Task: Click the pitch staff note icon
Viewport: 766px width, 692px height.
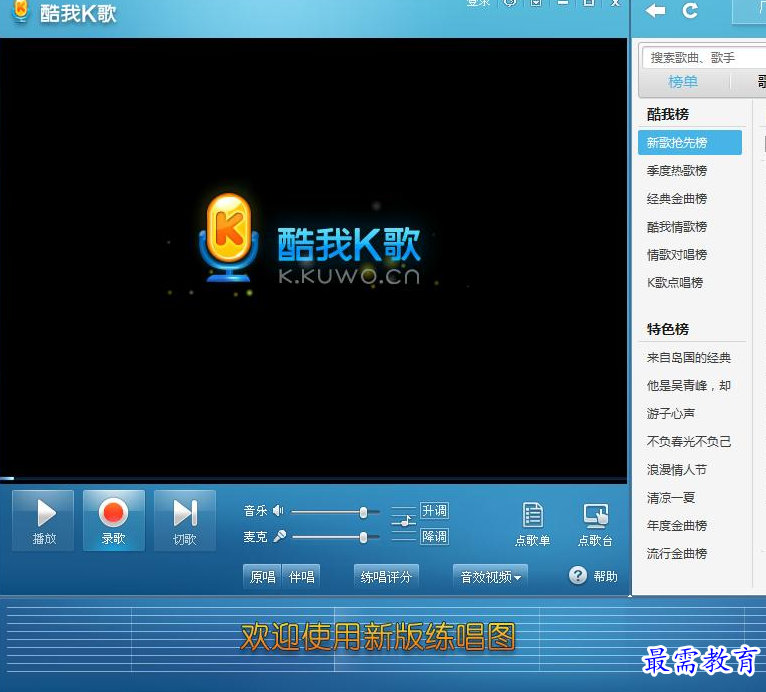Action: [404, 524]
